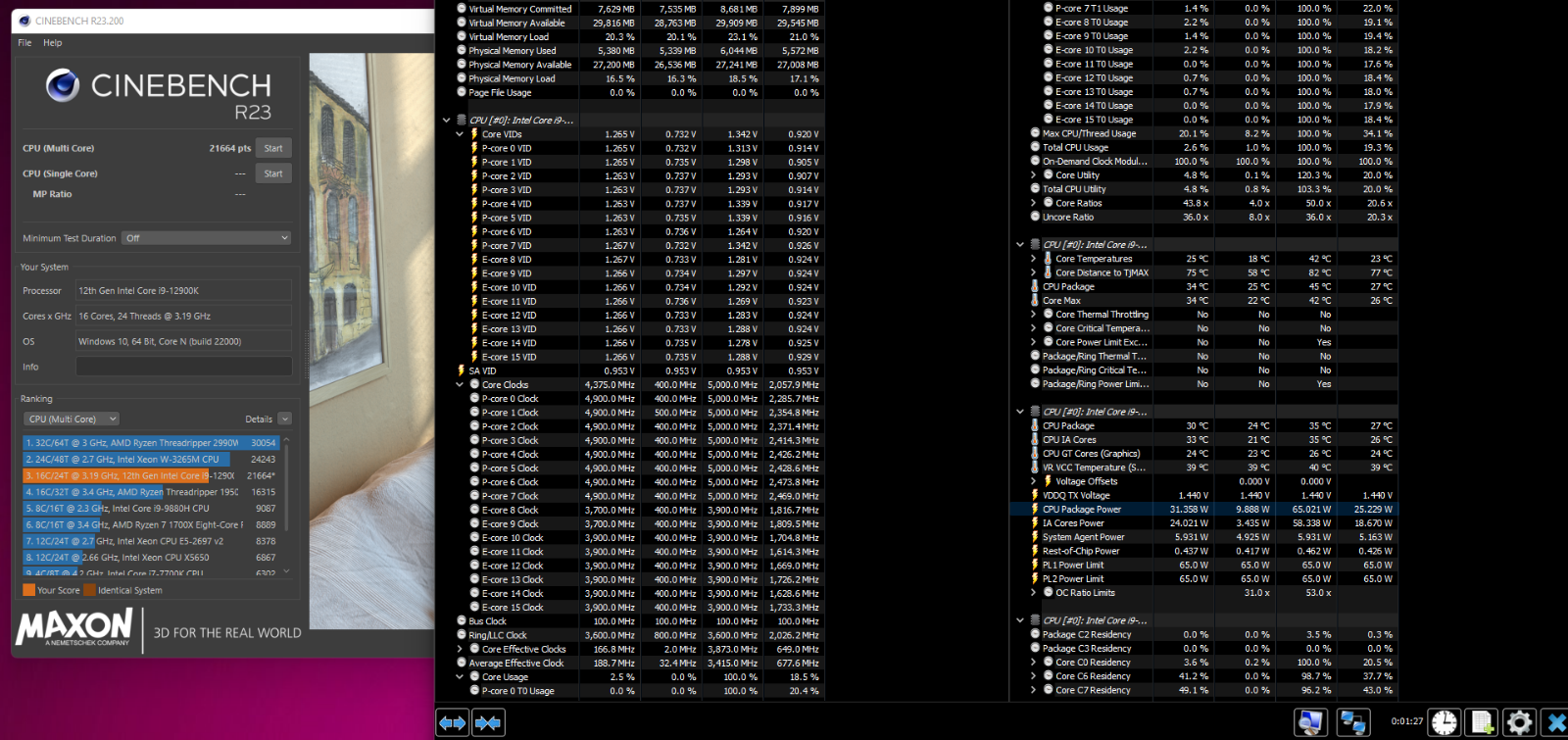The height and width of the screenshot is (740, 1568).
Task: Click the thermometer icon beside Core Max
Action: pyautogui.click(x=1034, y=301)
